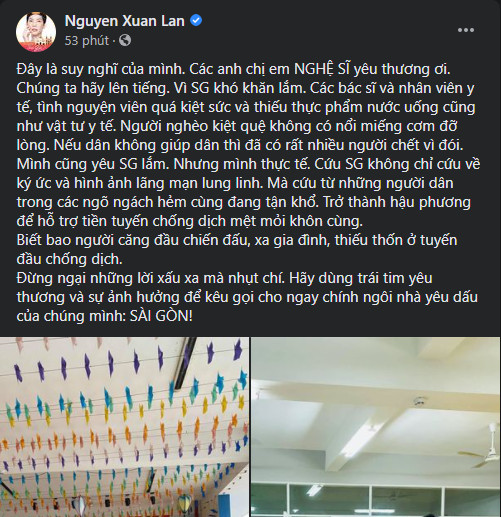Click the line starting "Biết bao người căng đầu"

[237, 240]
